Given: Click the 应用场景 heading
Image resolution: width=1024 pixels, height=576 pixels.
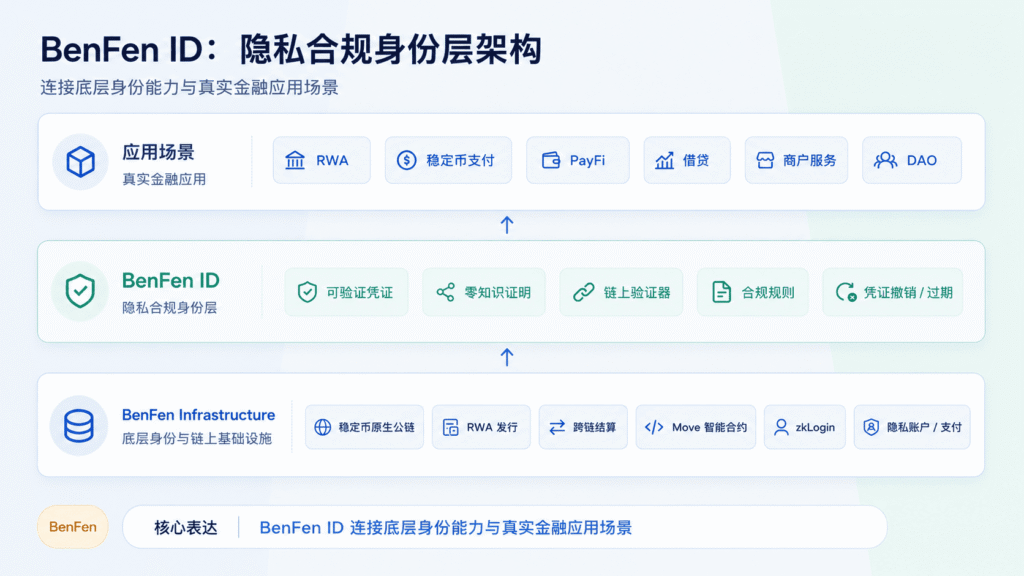Looking at the screenshot, I should tap(158, 152).
